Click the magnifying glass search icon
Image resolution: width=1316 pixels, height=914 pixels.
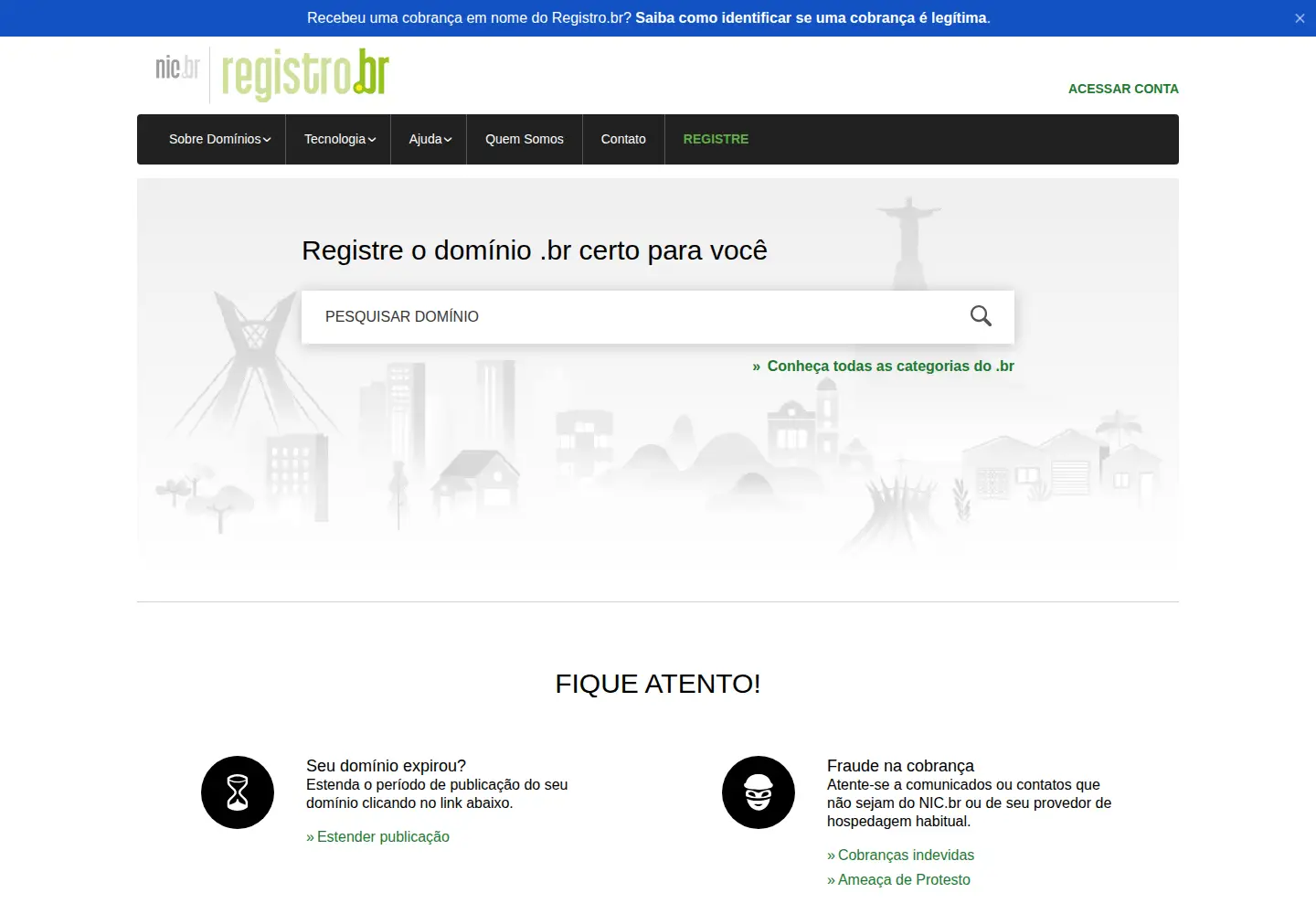point(981,316)
